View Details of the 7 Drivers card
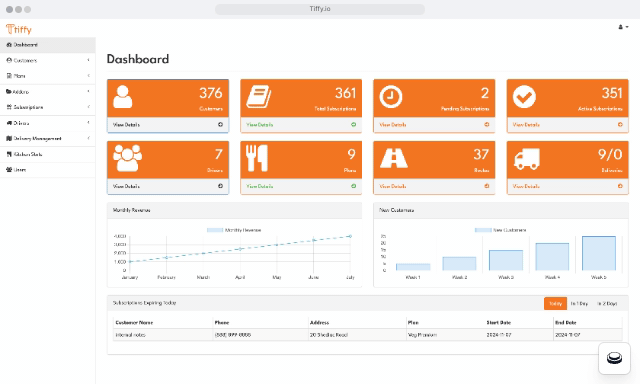 [x=126, y=186]
